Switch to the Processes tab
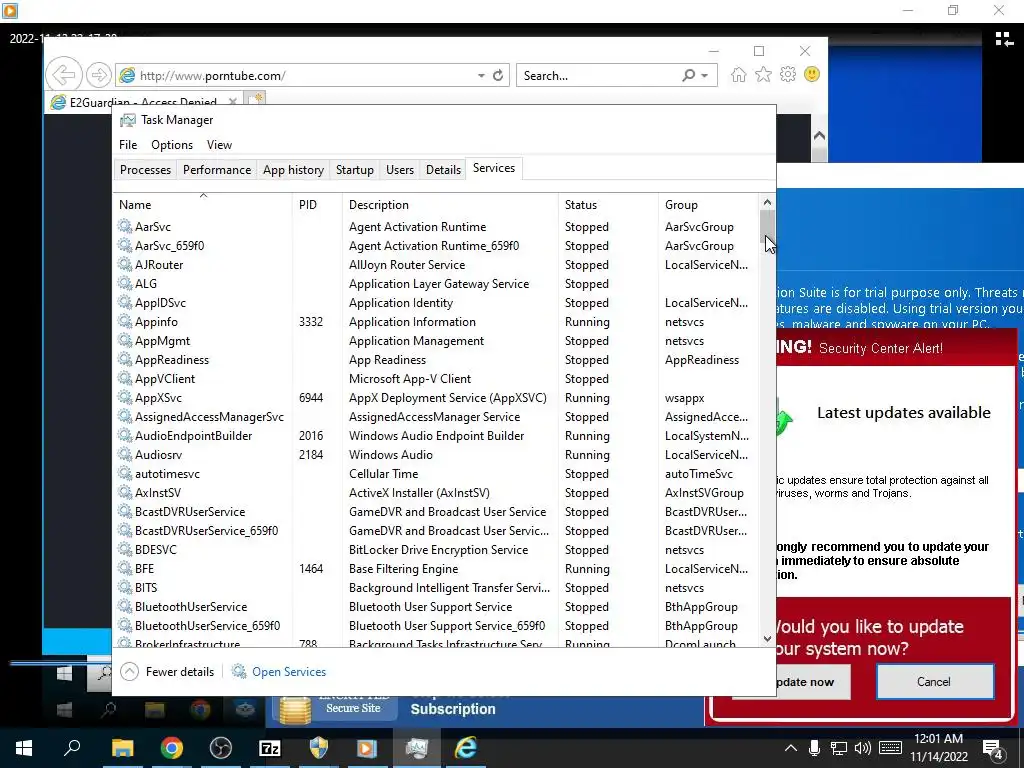Image resolution: width=1024 pixels, height=768 pixels. pos(145,170)
